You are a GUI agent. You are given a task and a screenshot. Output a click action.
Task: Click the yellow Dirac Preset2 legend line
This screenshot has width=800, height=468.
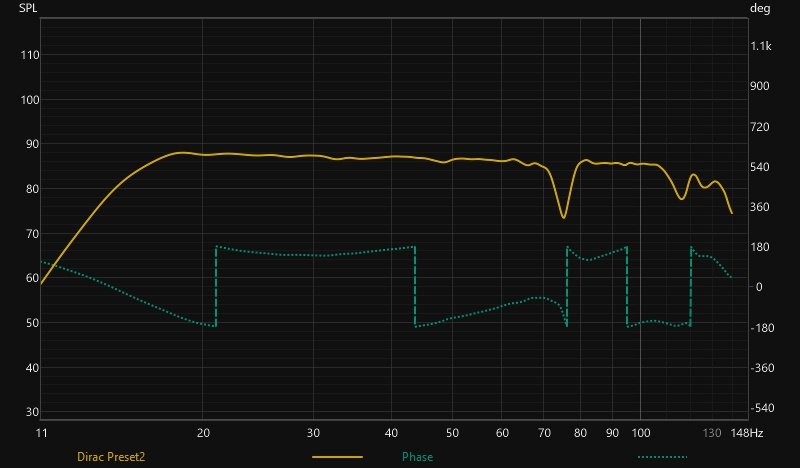pos(337,457)
